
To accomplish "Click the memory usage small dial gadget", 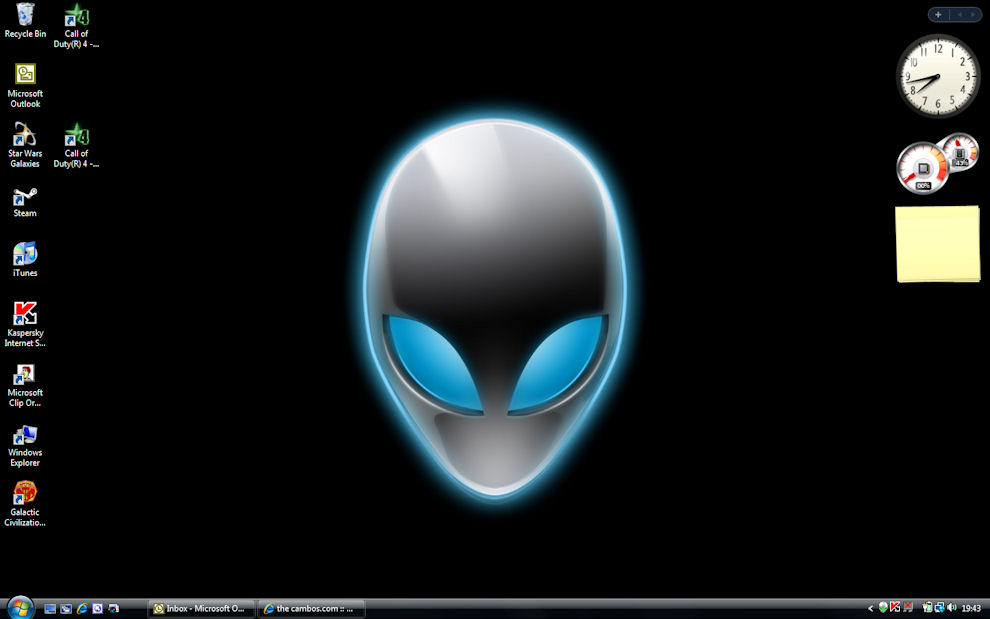I will click(959, 152).
